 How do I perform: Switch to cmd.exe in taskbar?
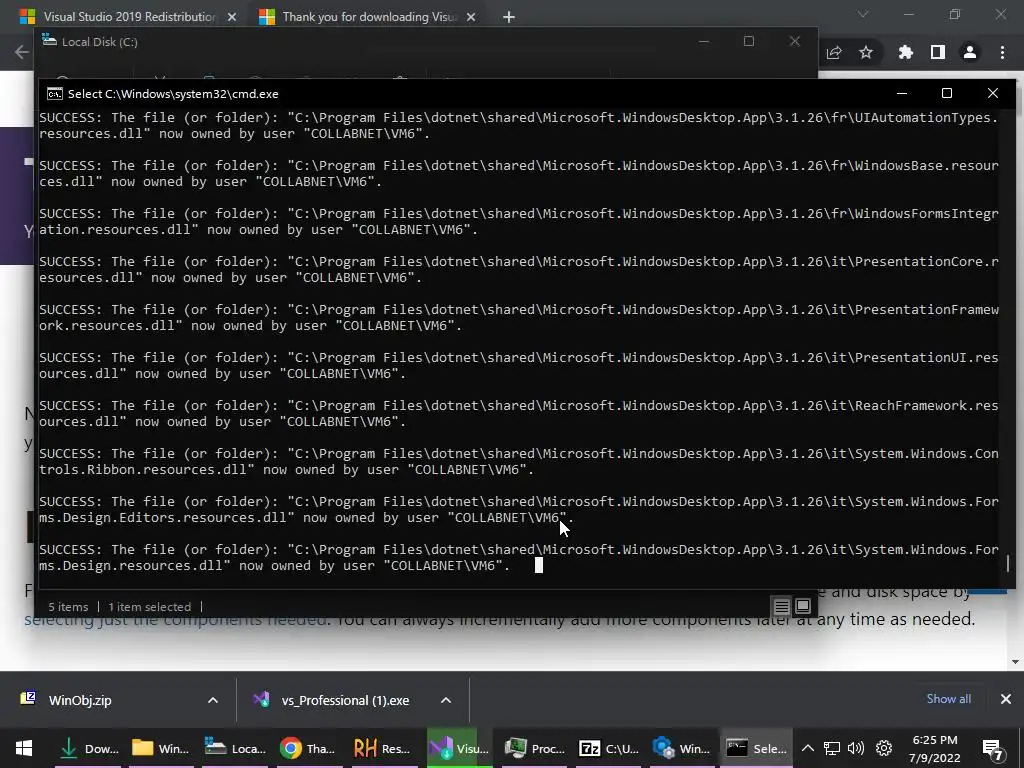pyautogui.click(x=757, y=748)
